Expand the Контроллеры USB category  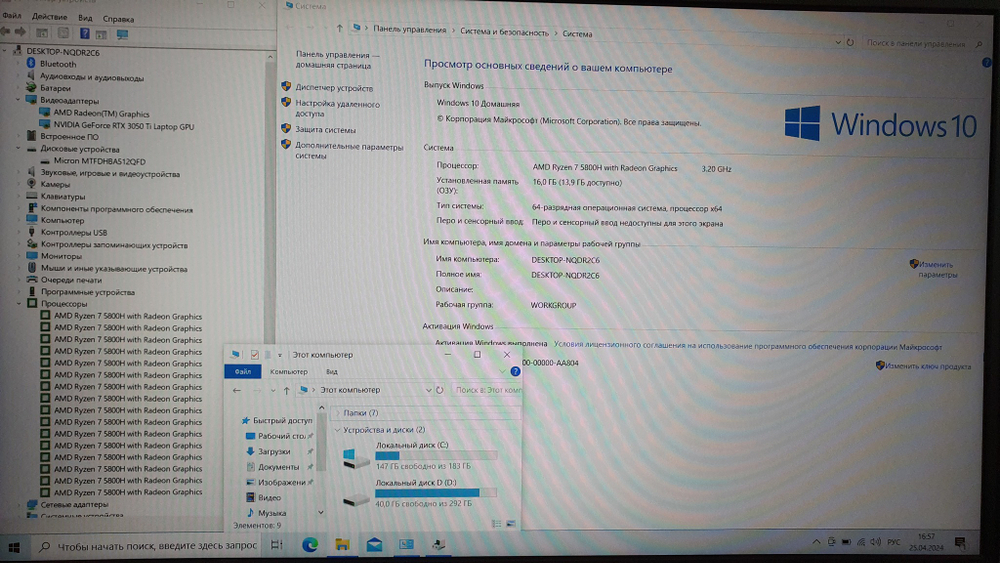[x=18, y=233]
